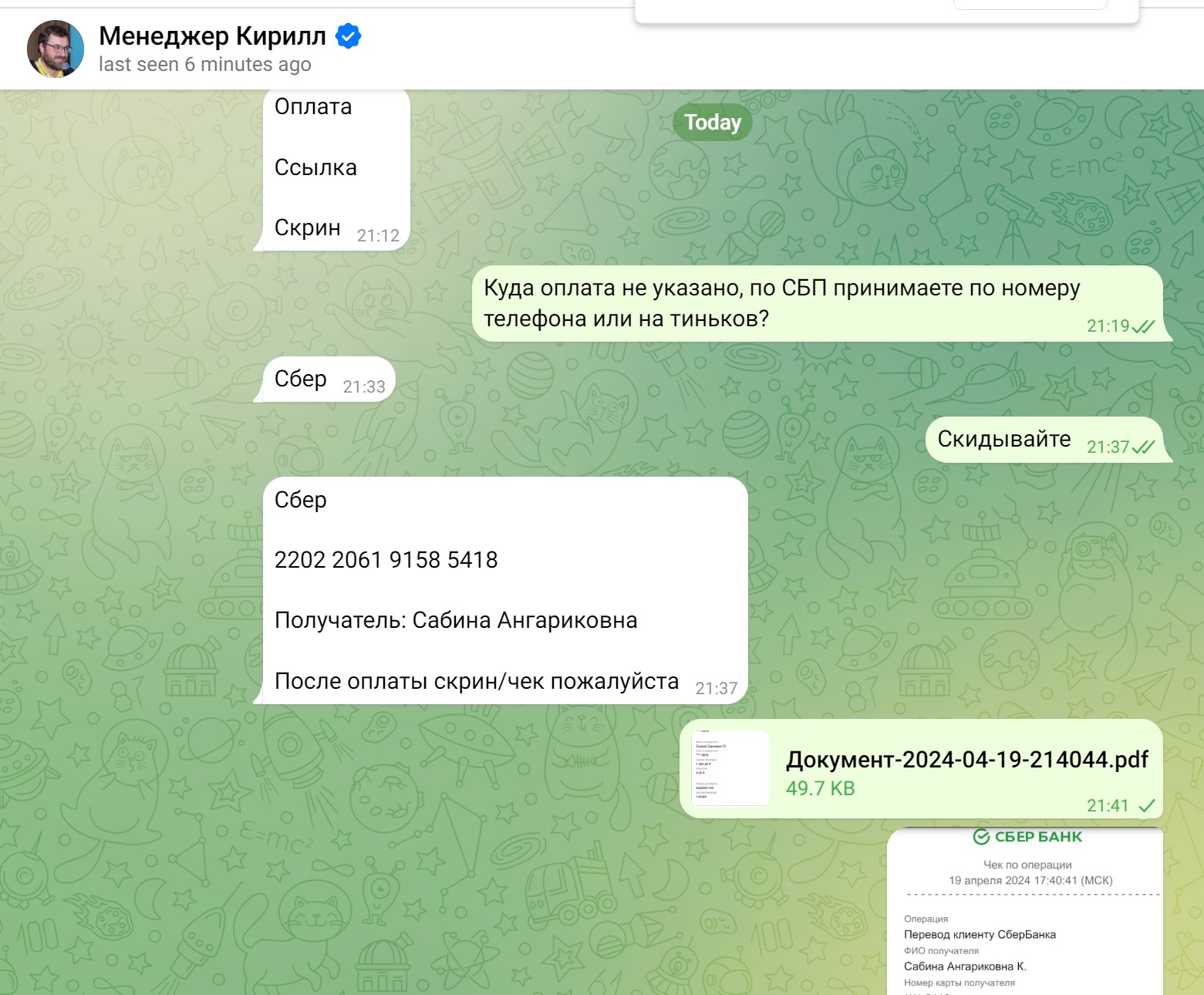The image size is (1204, 995).
Task: Click the blue verified badge beside the name
Action: 349,35
